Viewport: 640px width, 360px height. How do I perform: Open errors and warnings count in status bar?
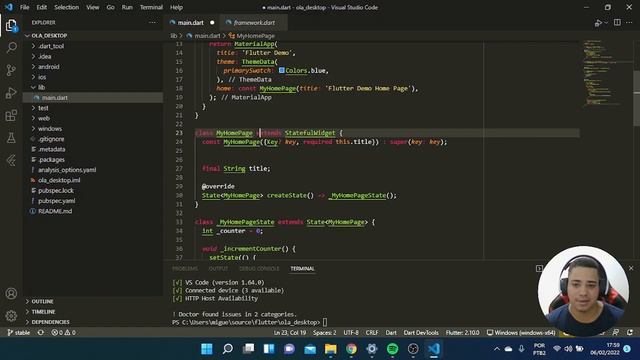pyautogui.click(x=63, y=333)
